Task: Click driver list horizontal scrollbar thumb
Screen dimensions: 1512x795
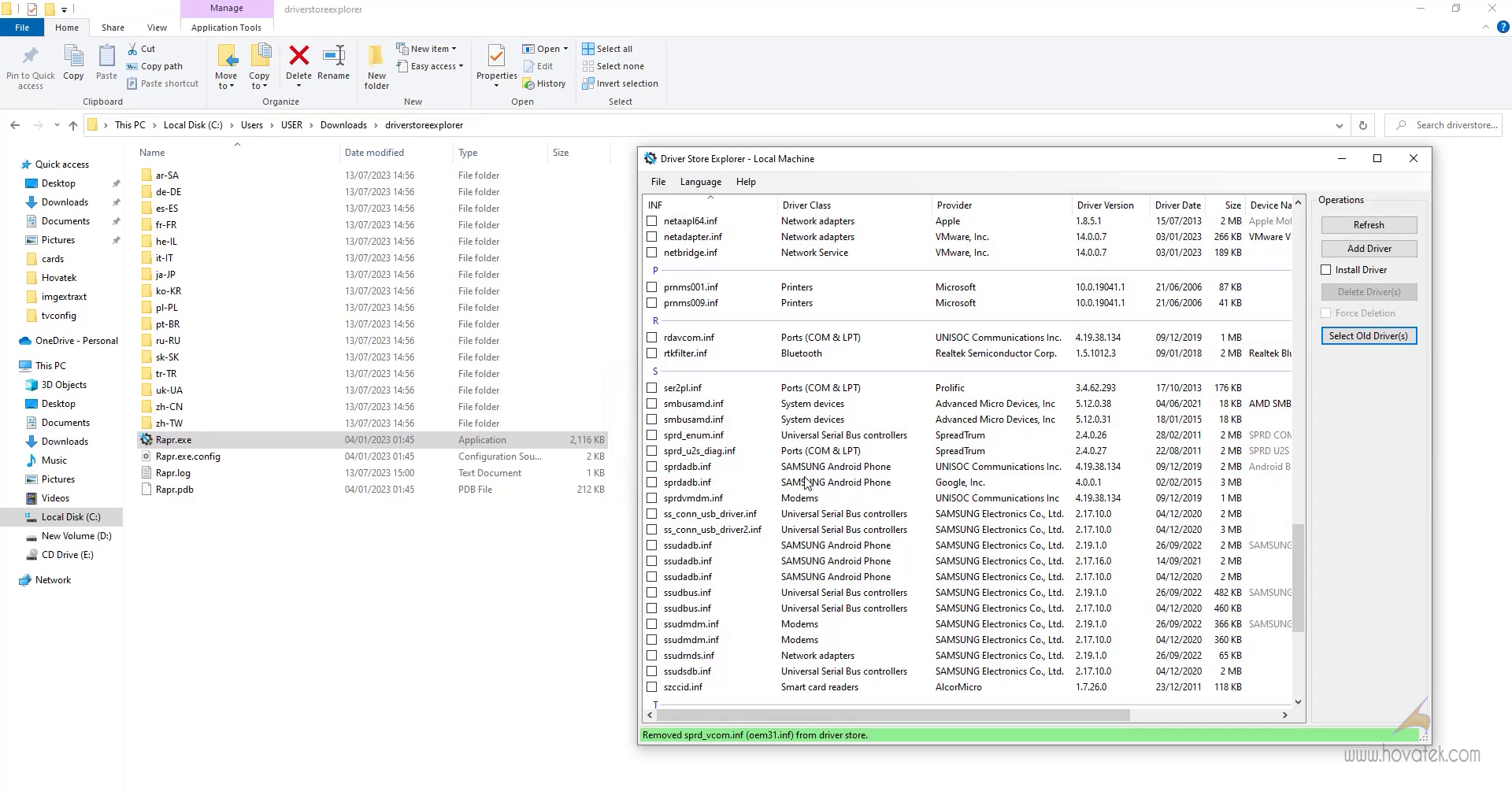Action: [893, 715]
